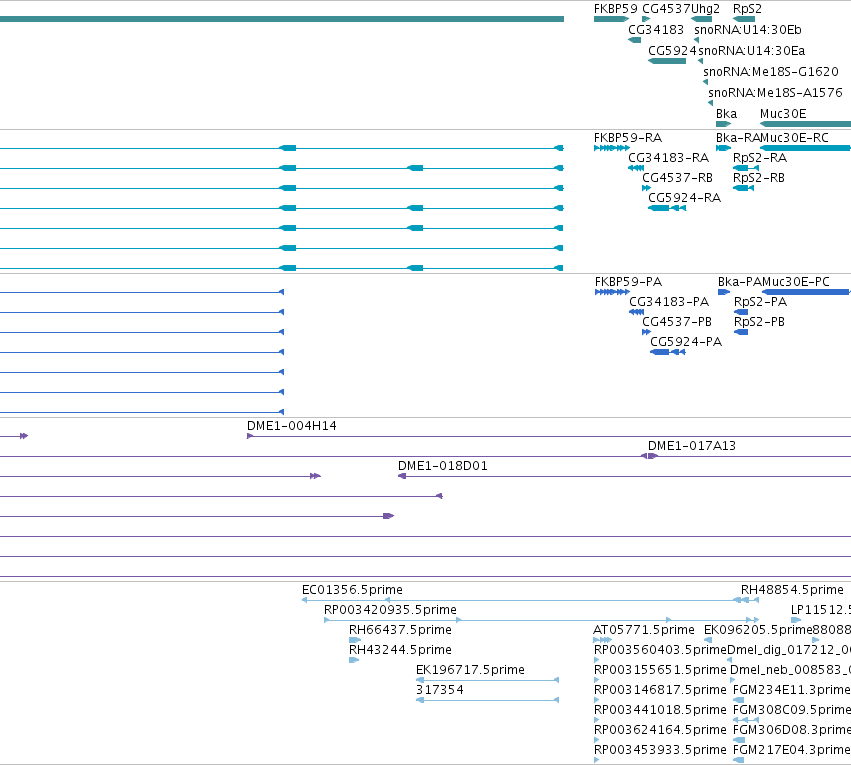Click the EK096205.5prime EST label
851x765 pixels.
758,630
